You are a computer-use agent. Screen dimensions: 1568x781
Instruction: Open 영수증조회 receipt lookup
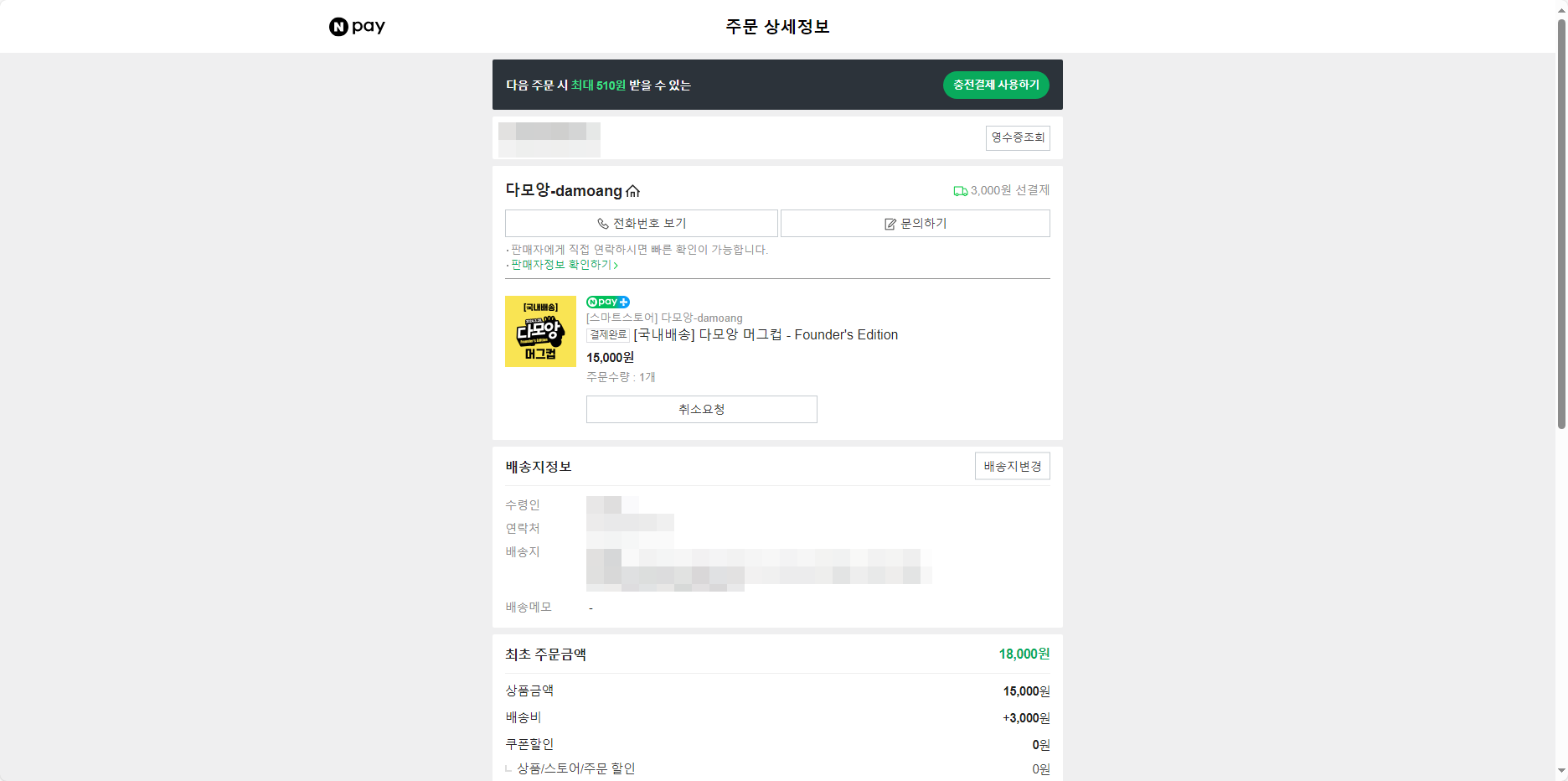[x=1018, y=137]
